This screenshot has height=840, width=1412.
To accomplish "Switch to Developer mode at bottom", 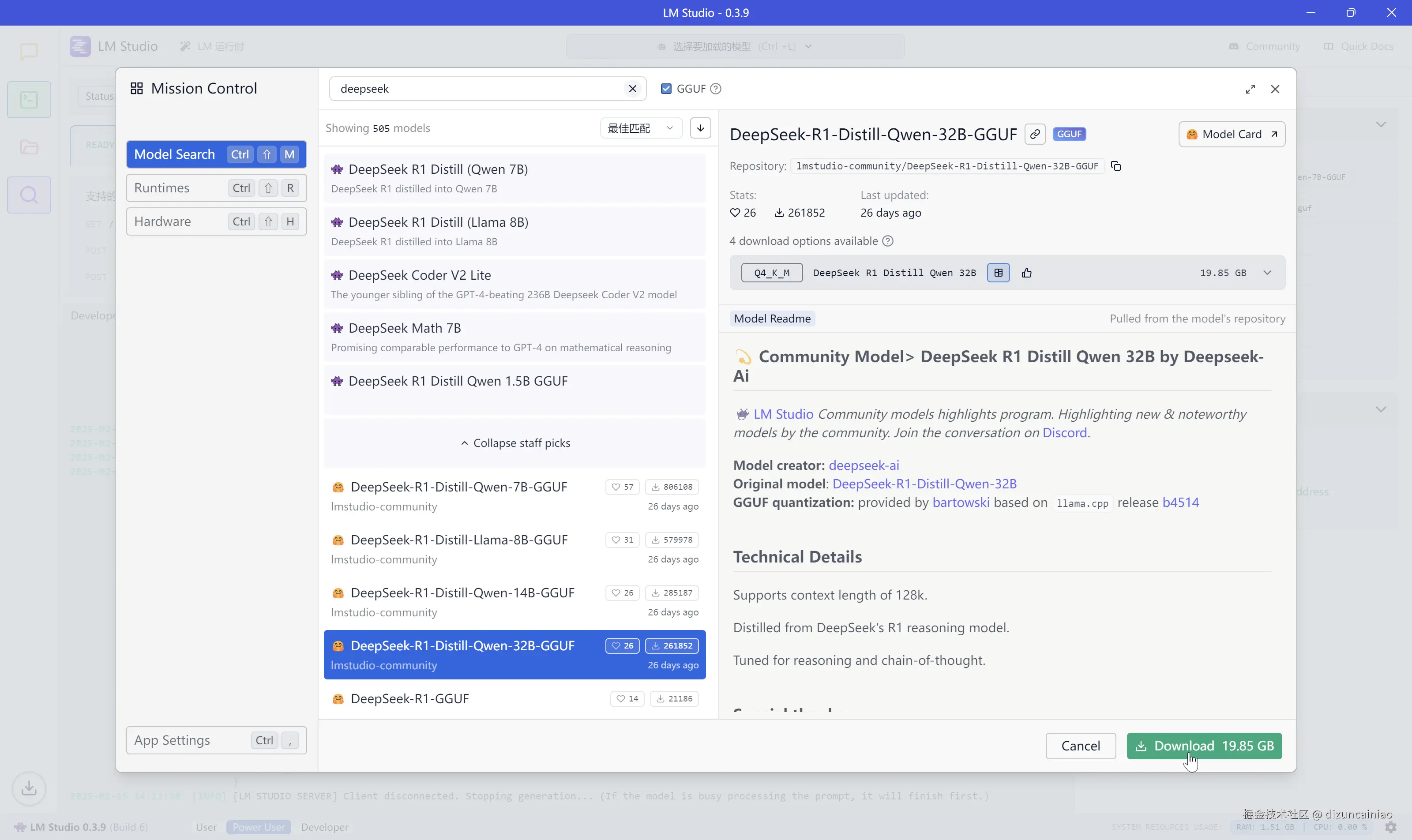I will pyautogui.click(x=324, y=827).
